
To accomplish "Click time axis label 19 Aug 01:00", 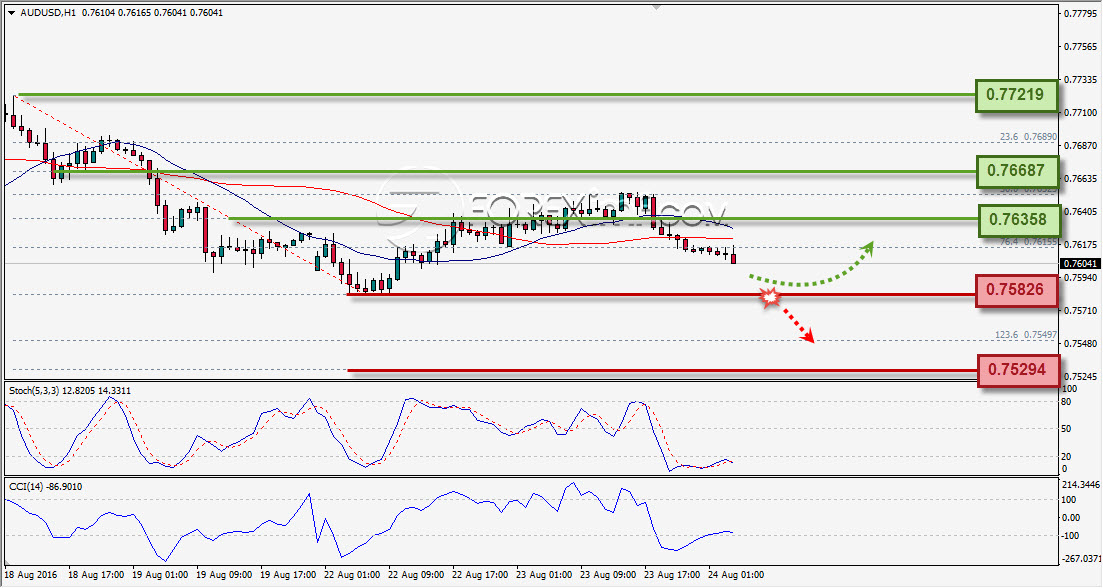I will tap(160, 575).
